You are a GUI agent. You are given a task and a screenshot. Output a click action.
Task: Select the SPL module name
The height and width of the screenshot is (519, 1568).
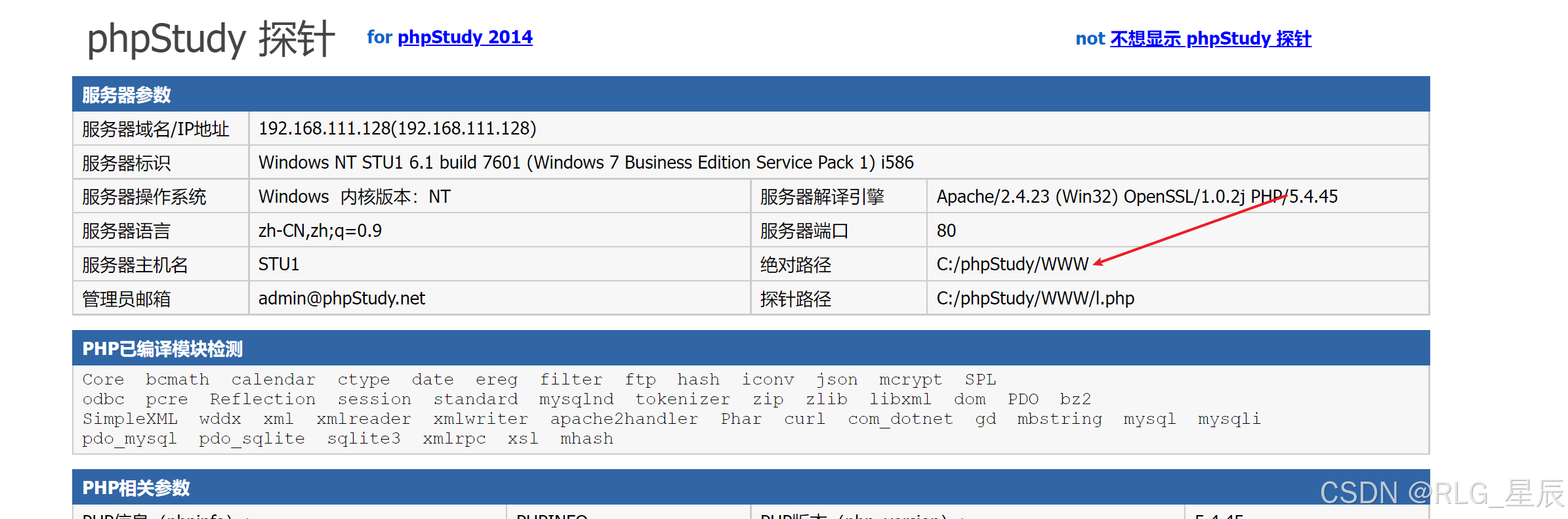click(980, 380)
